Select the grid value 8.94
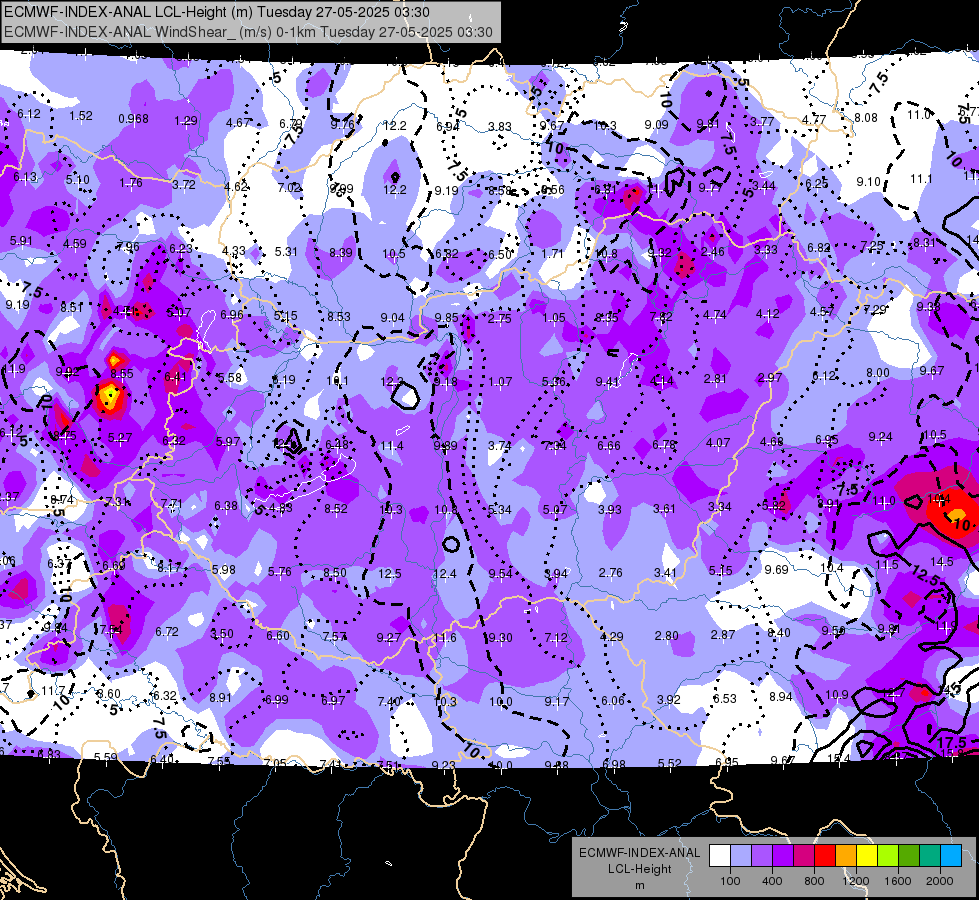The image size is (979, 900). tap(780, 696)
